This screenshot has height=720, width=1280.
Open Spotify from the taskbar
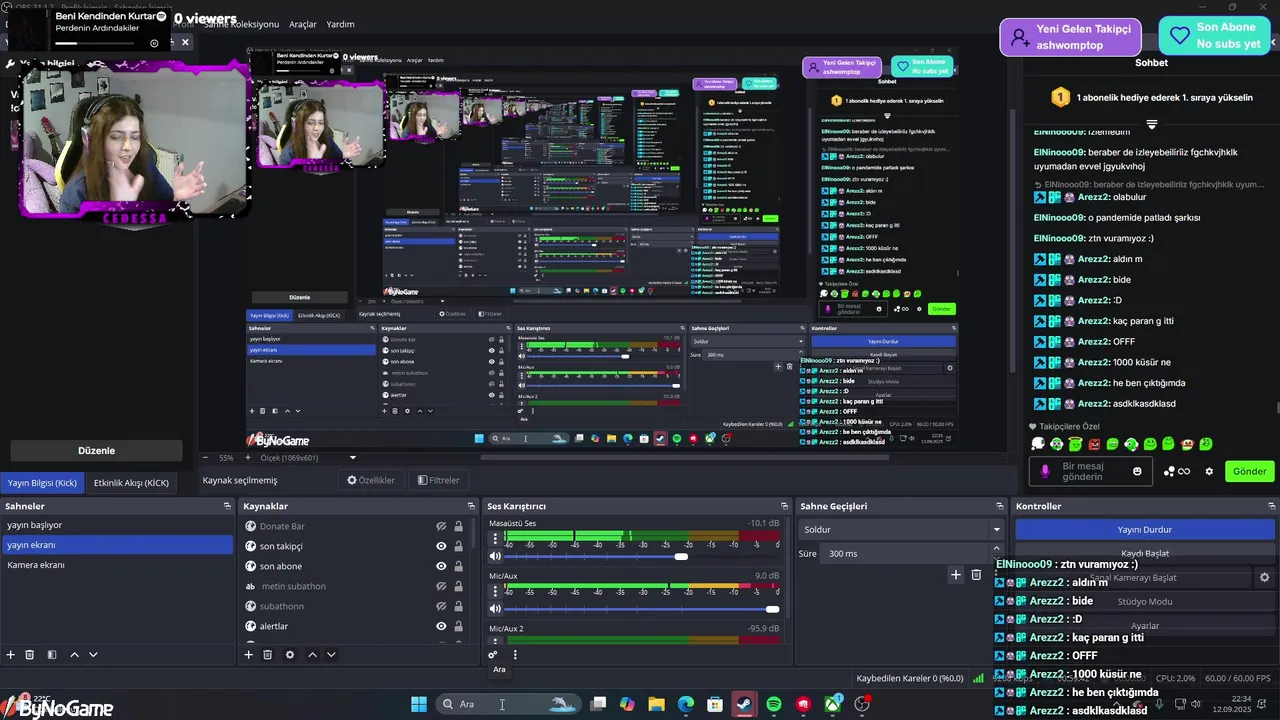[x=773, y=704]
